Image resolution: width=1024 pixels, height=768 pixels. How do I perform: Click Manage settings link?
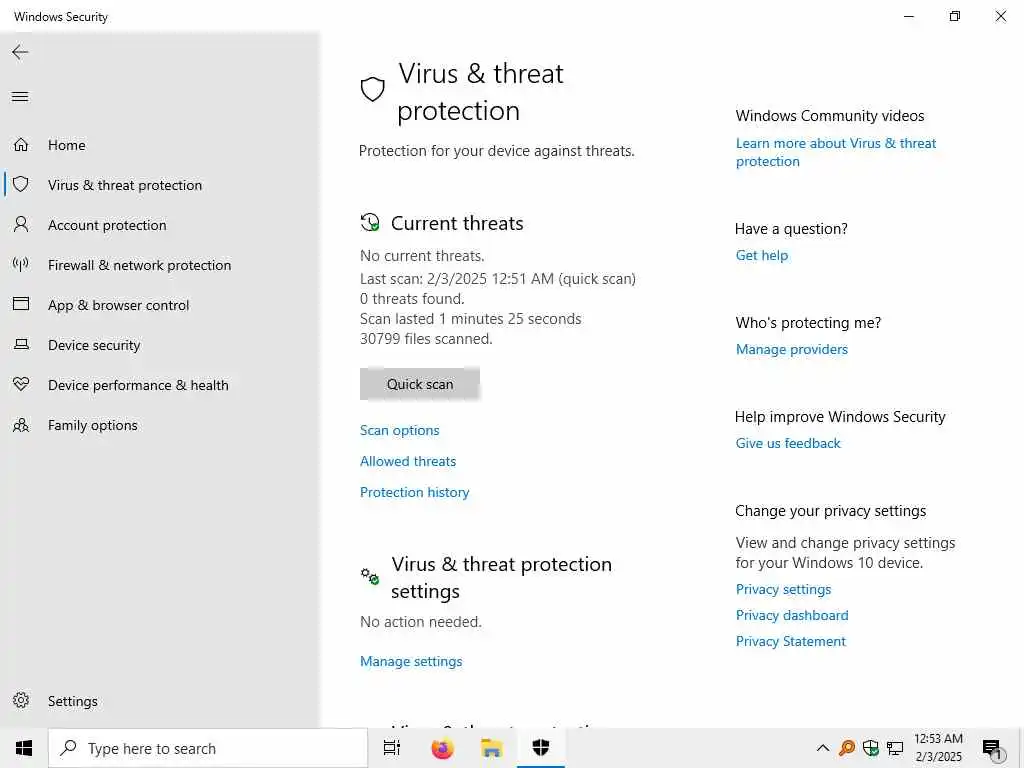[x=411, y=661]
